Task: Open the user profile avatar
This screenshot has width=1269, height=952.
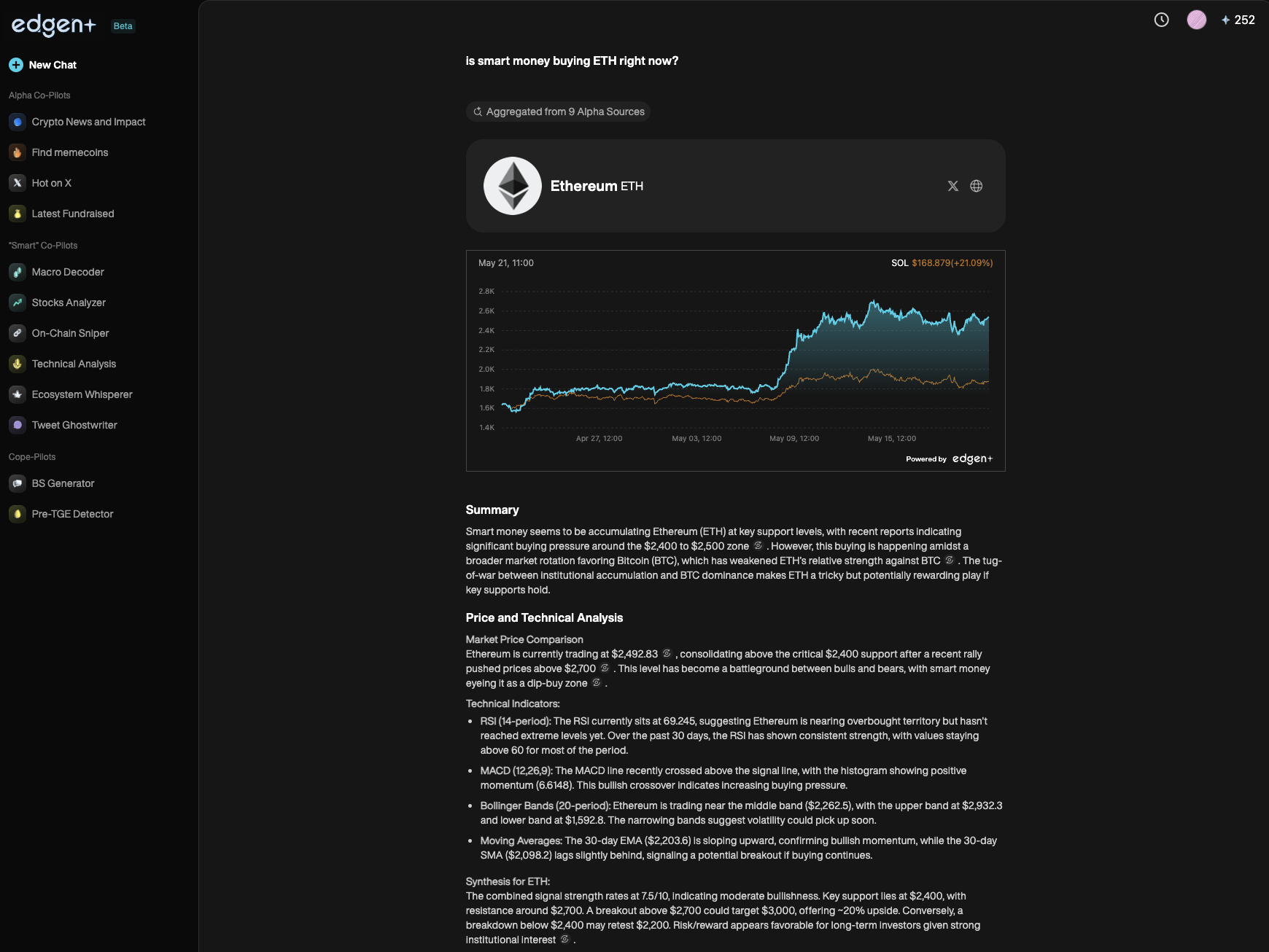Action: pyautogui.click(x=1196, y=20)
